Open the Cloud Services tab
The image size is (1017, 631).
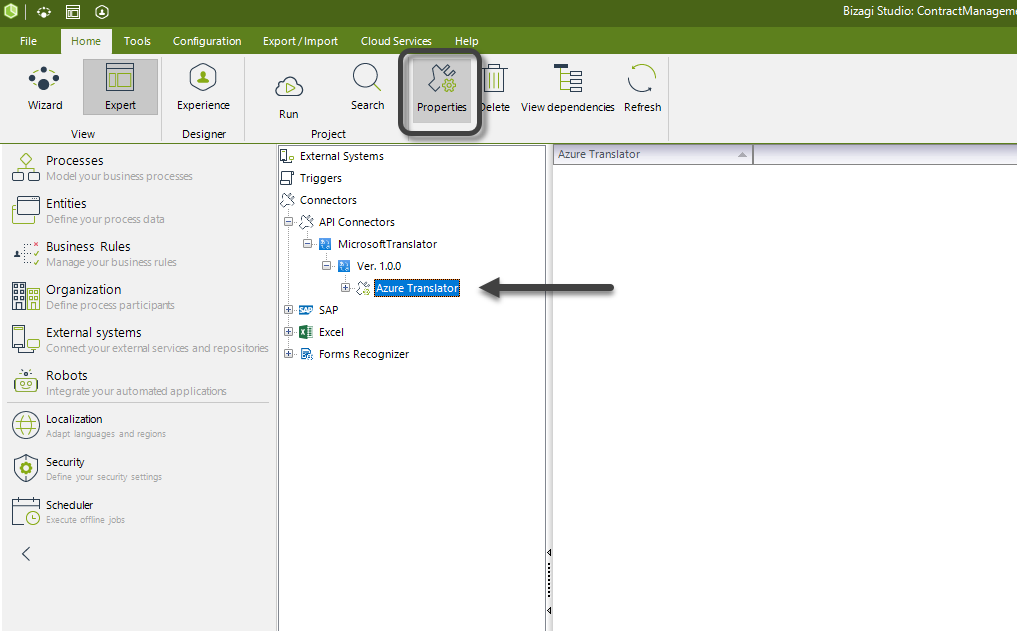click(x=396, y=41)
